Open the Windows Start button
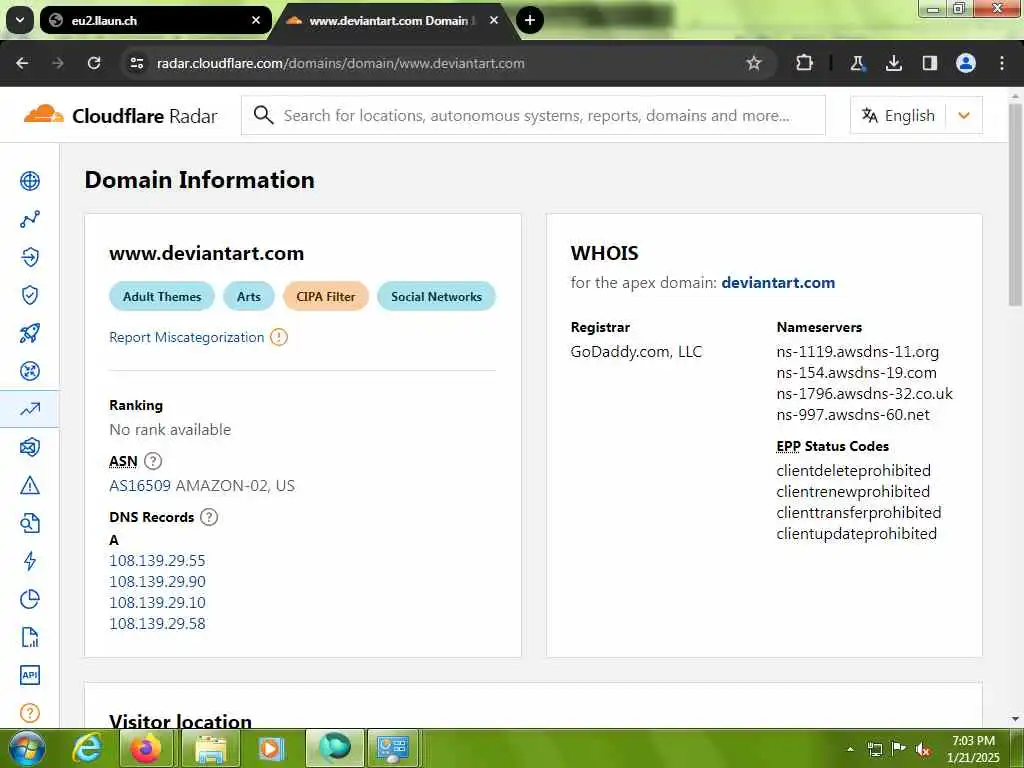The height and width of the screenshot is (768, 1024). (27, 748)
